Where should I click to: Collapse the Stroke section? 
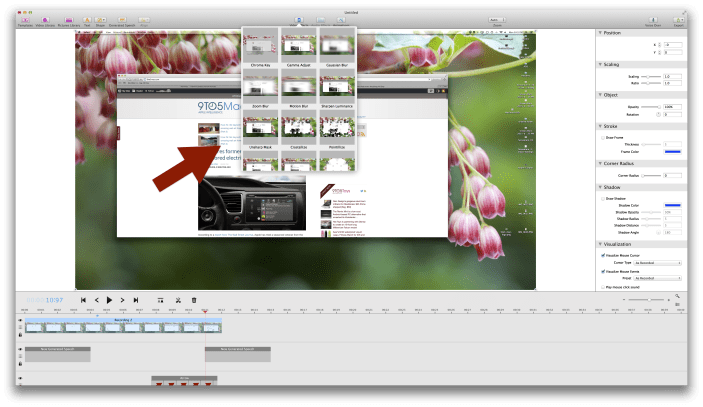coord(600,127)
